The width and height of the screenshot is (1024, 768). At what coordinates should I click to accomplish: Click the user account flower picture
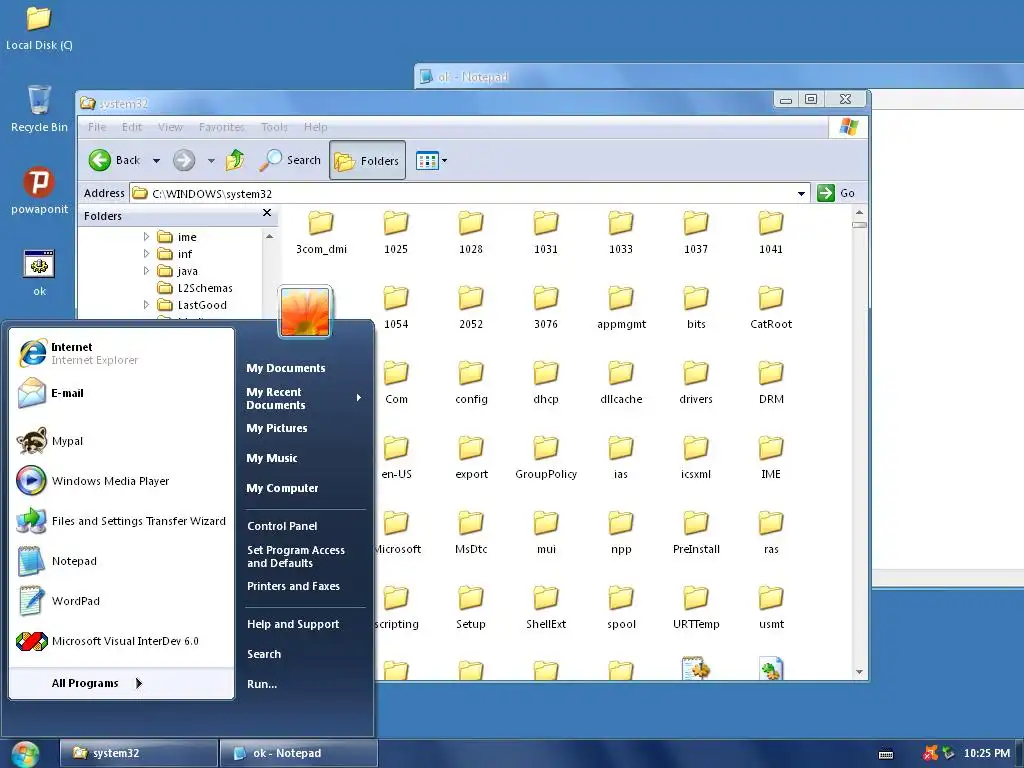tap(305, 312)
